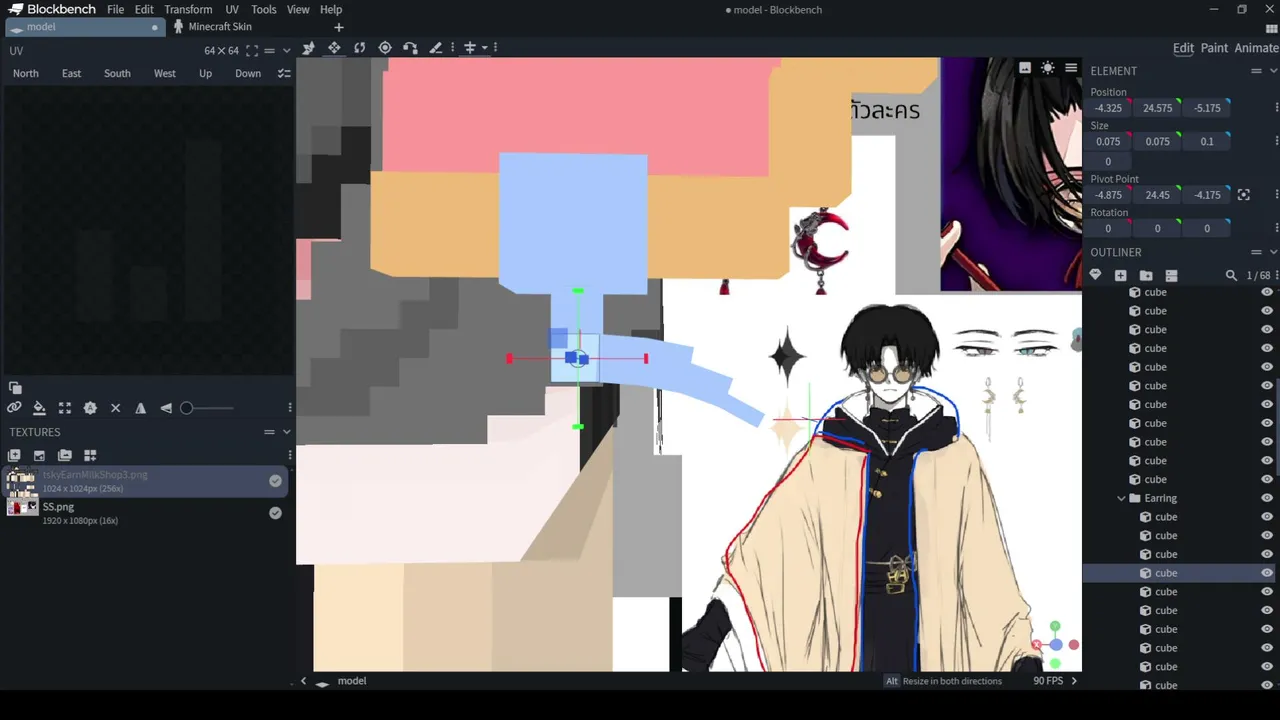
Task: Click the Create Texture icon
Action: [x=14, y=456]
